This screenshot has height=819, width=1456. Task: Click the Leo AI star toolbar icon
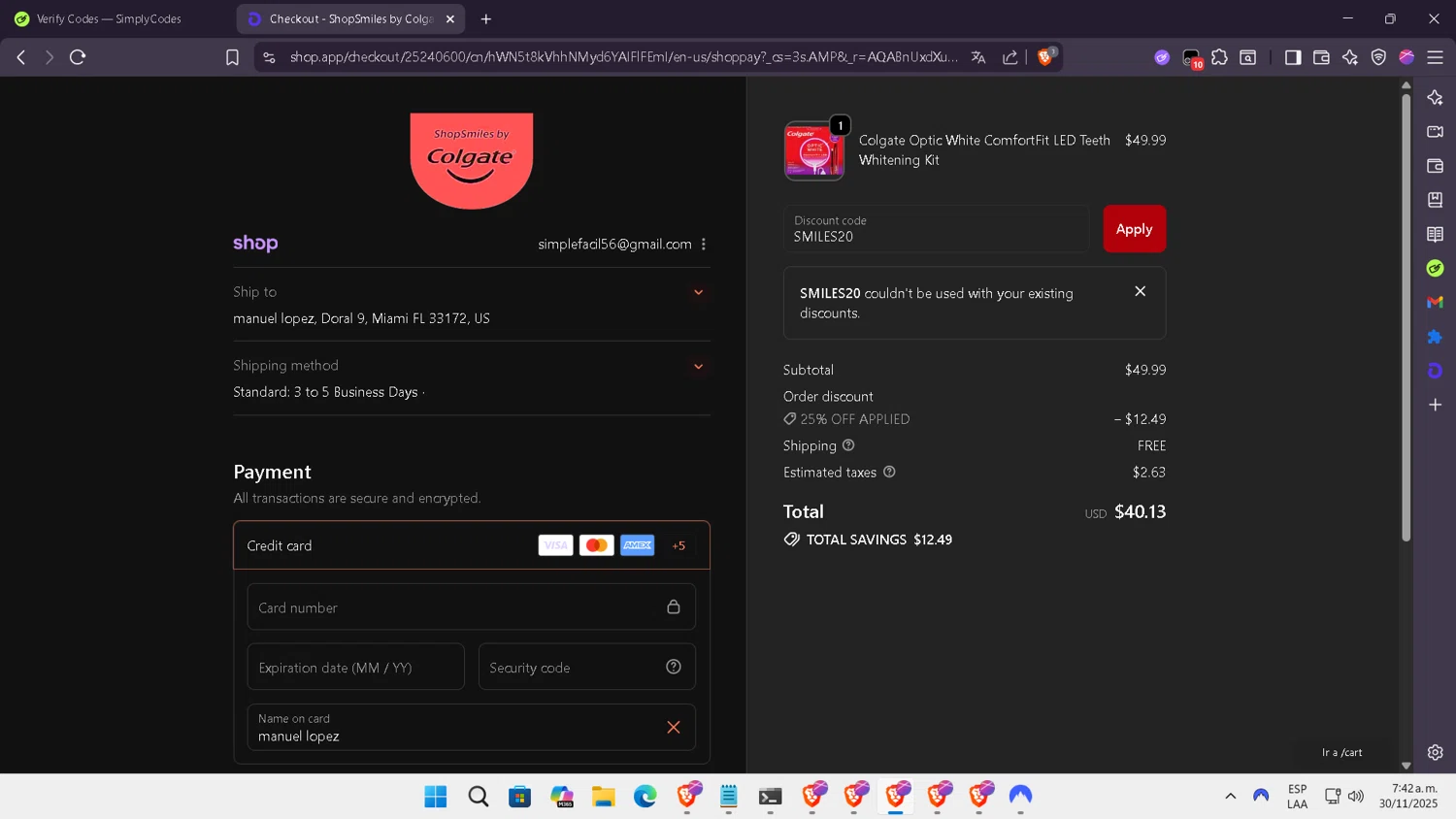(x=1350, y=57)
